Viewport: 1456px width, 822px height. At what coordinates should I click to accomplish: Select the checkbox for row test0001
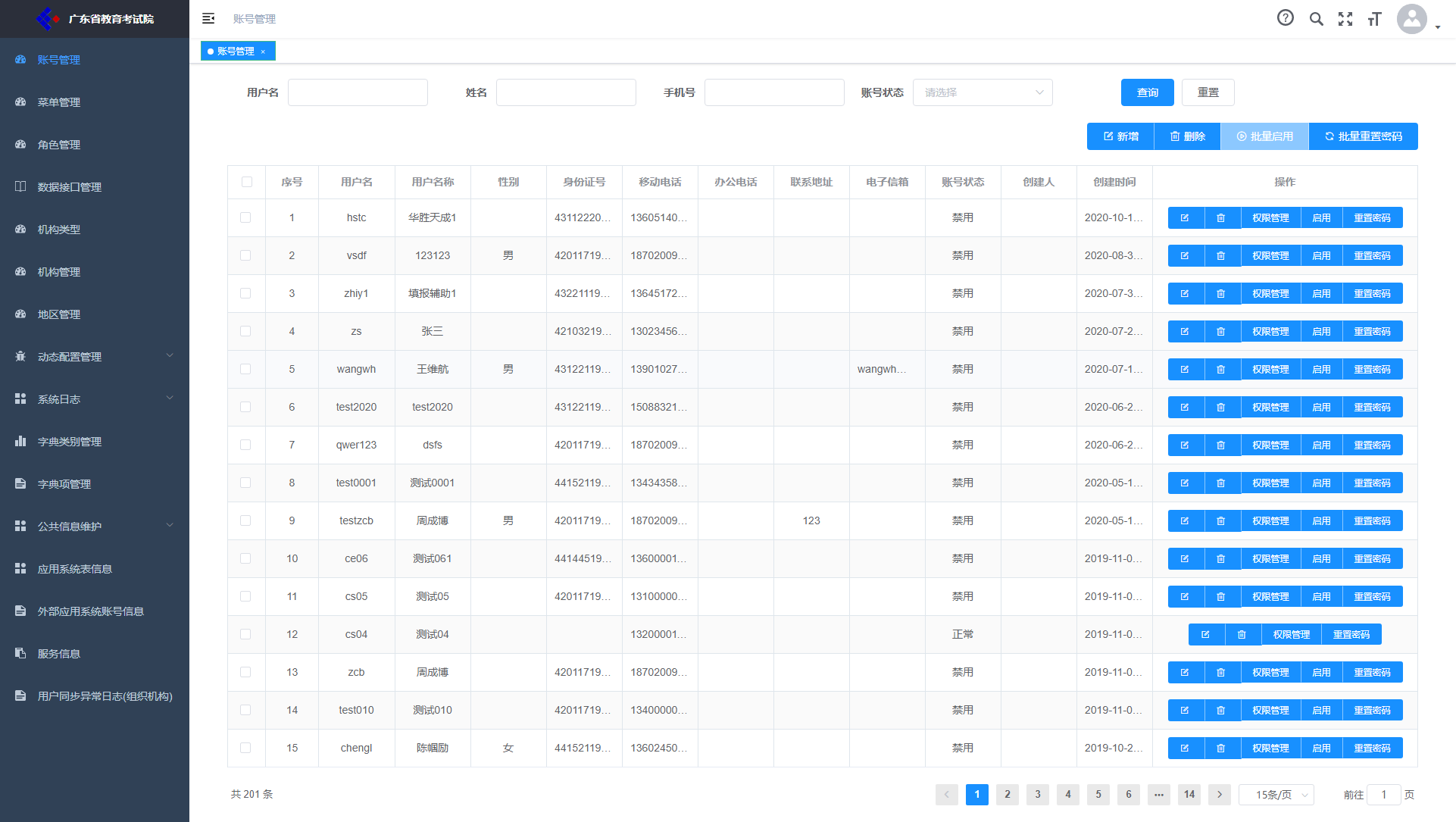(245, 483)
